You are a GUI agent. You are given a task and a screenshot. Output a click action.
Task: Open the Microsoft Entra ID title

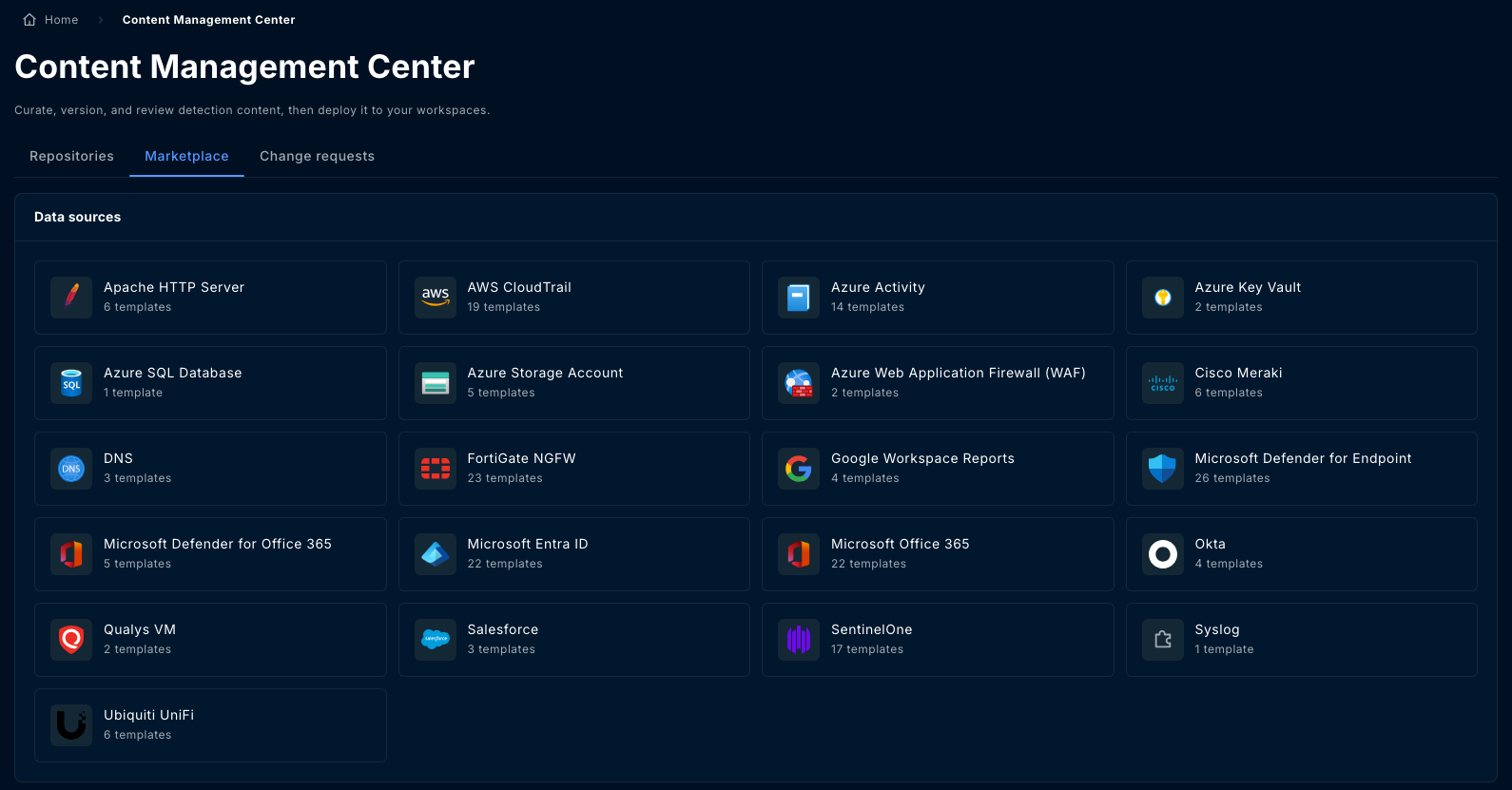(528, 544)
